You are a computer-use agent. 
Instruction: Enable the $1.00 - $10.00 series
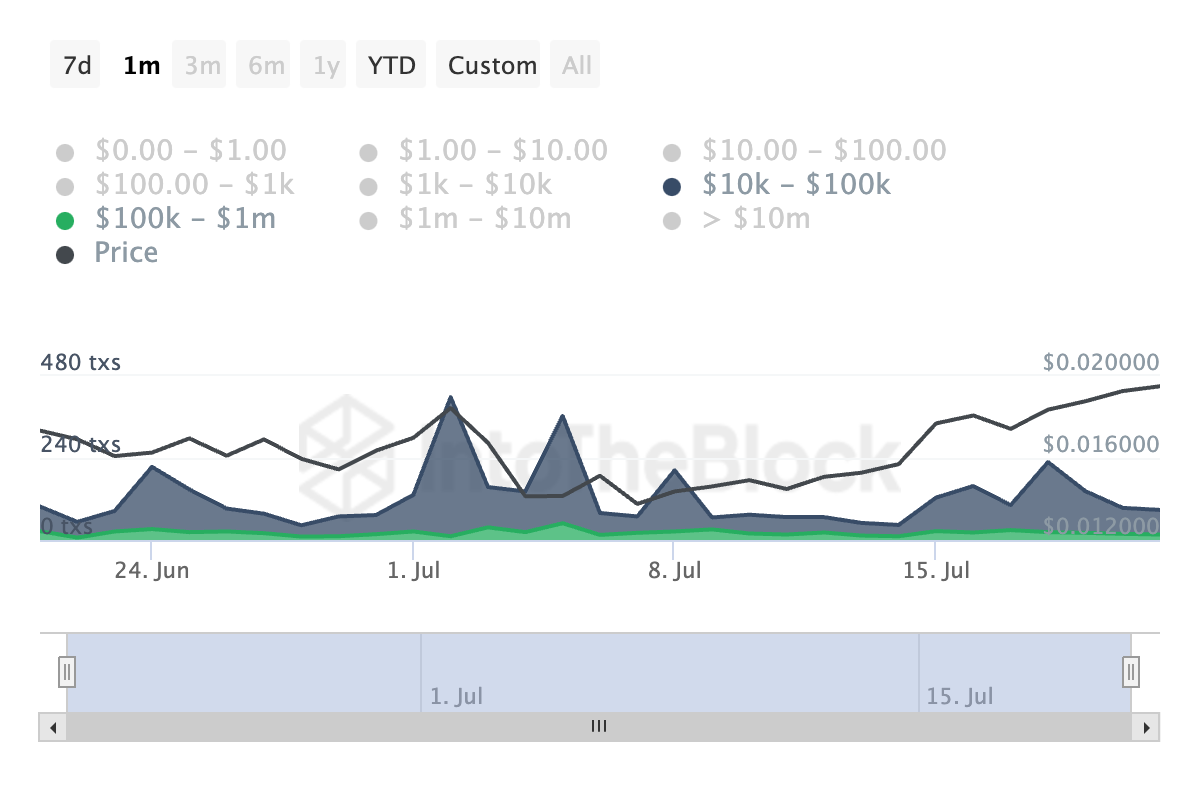click(502, 151)
